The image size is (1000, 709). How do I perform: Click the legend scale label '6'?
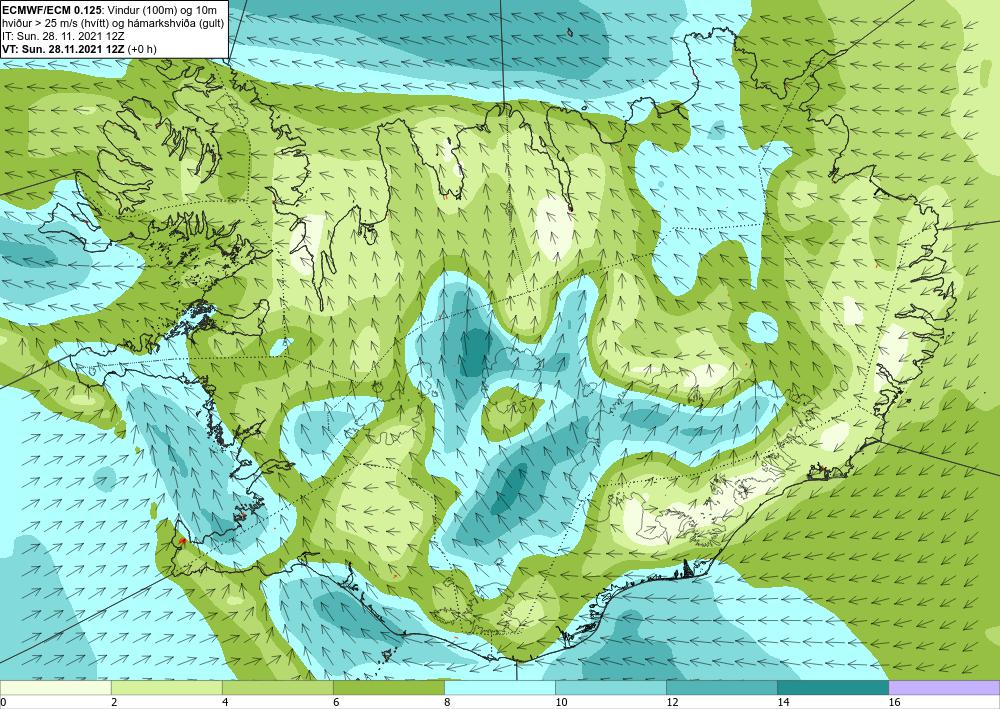point(336,702)
